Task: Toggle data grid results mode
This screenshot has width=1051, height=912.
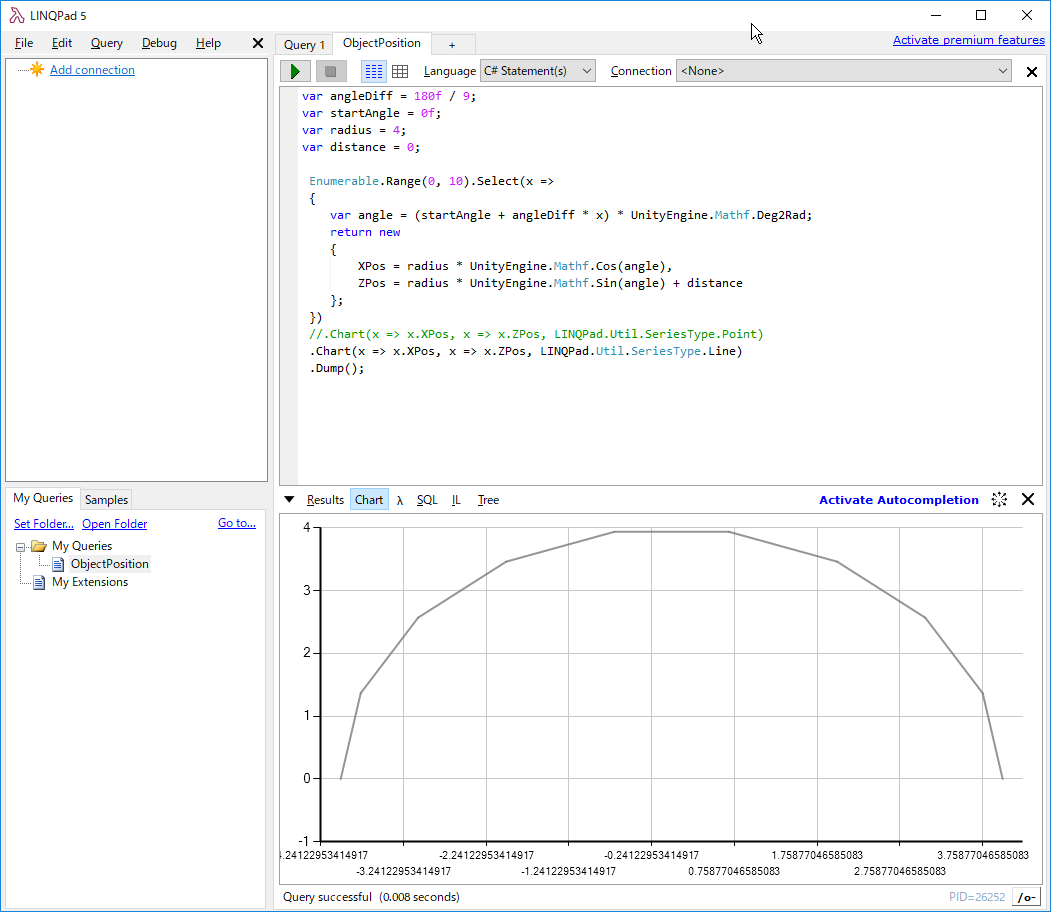Action: point(400,70)
